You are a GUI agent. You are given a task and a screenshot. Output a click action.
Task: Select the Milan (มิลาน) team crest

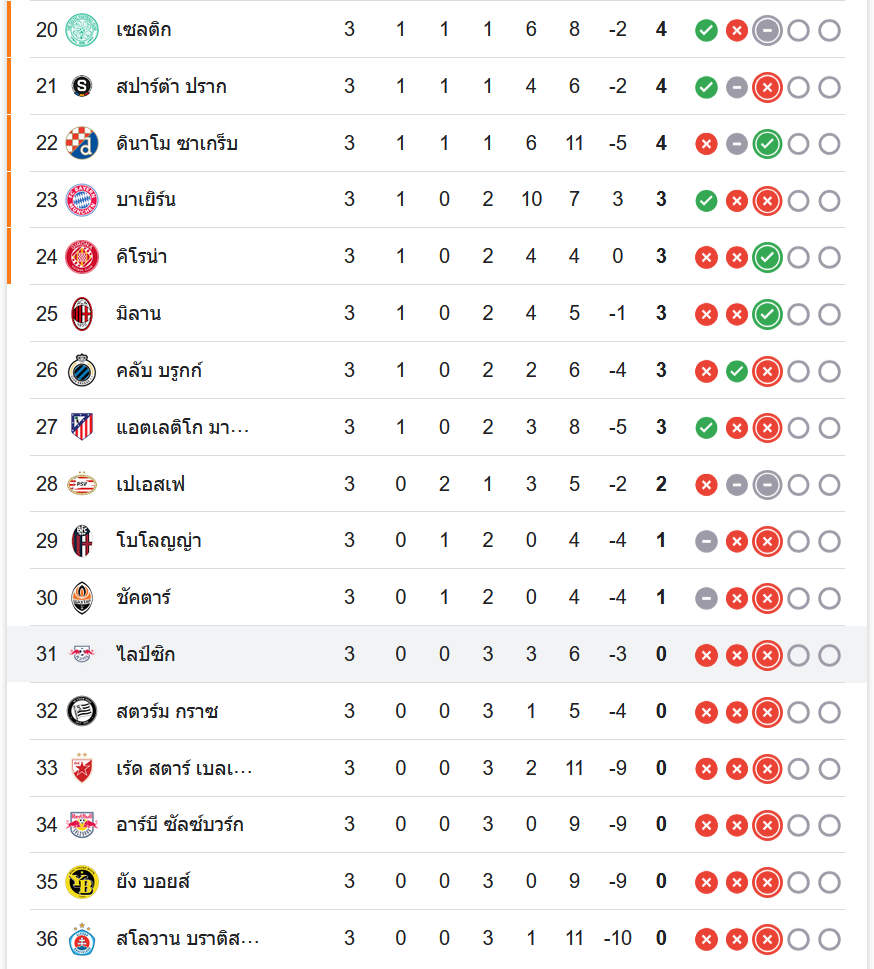click(82, 314)
